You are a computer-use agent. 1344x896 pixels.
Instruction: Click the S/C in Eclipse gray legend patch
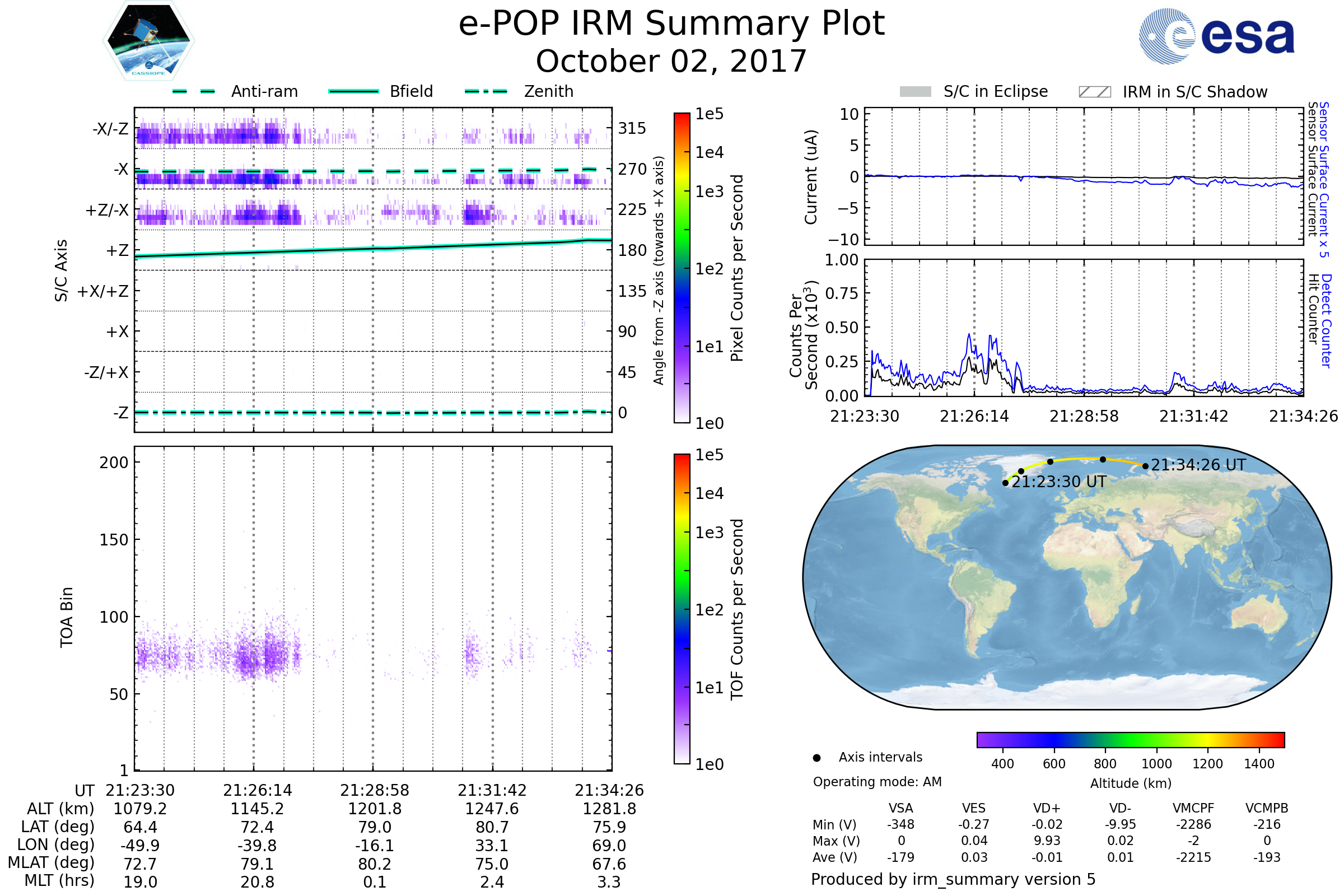(915, 92)
